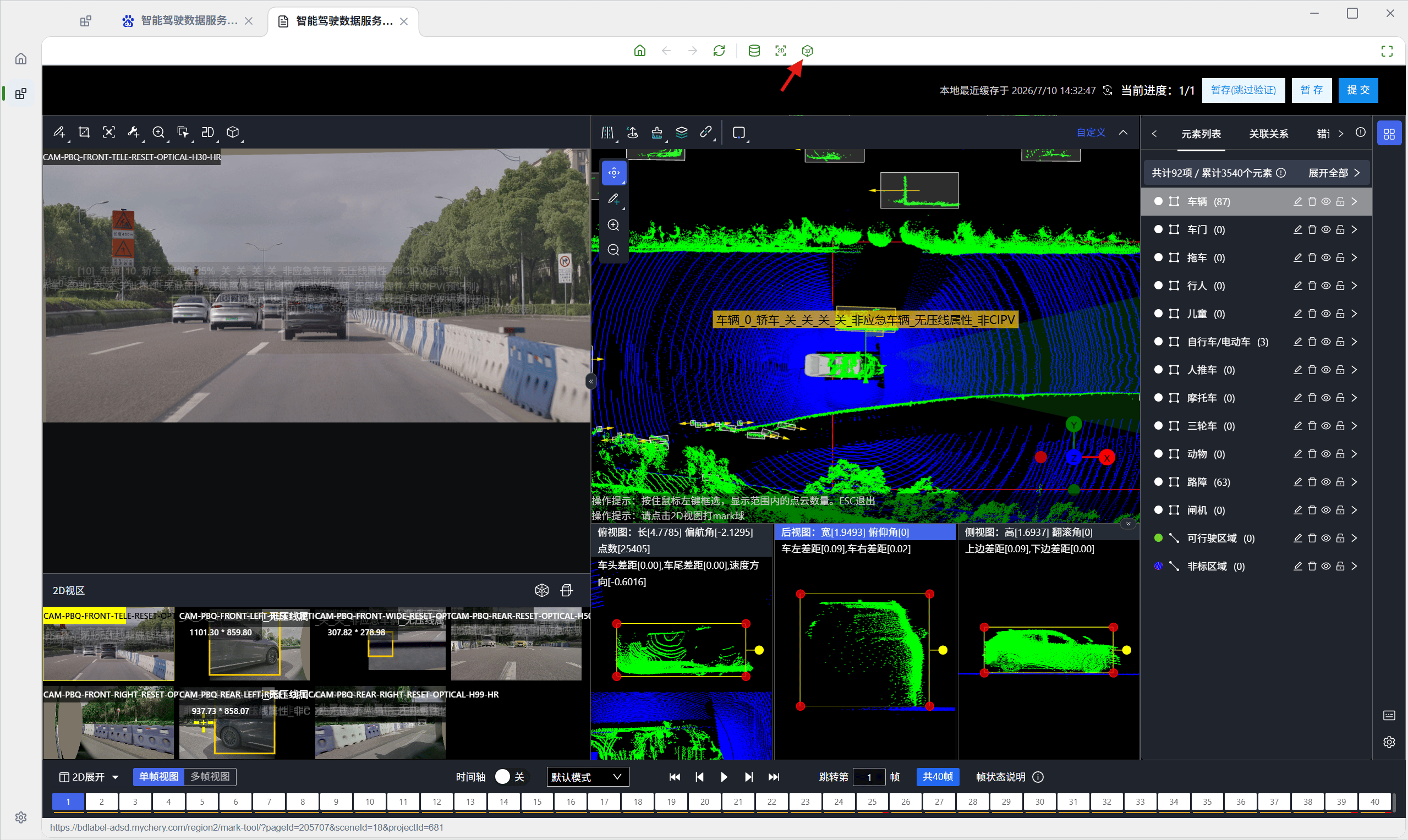Select the zoom-in tool in point cloud view

[613, 226]
